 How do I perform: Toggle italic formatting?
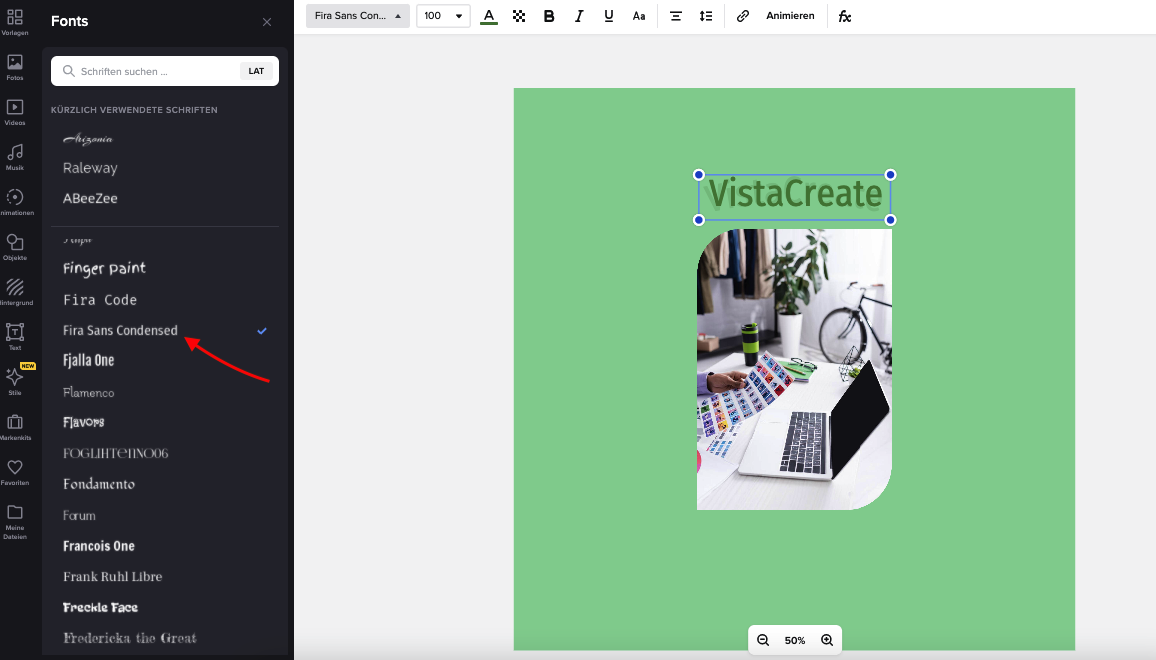tap(579, 15)
